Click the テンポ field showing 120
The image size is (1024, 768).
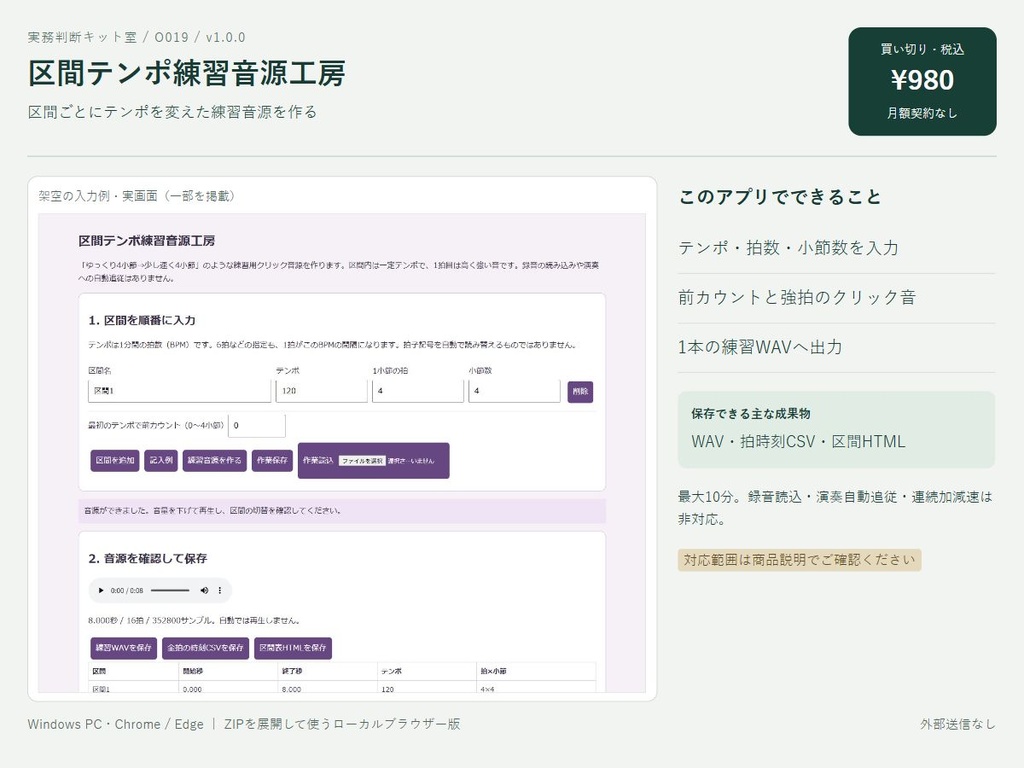321,391
